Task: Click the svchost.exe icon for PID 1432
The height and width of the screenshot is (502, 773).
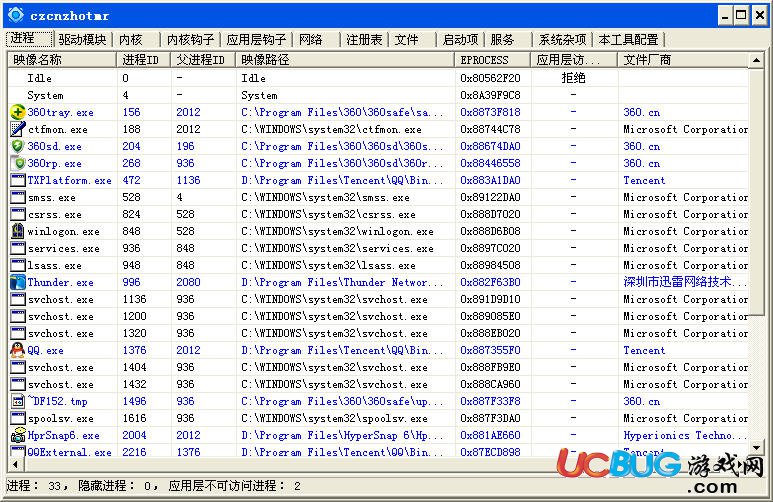Action: pos(18,384)
